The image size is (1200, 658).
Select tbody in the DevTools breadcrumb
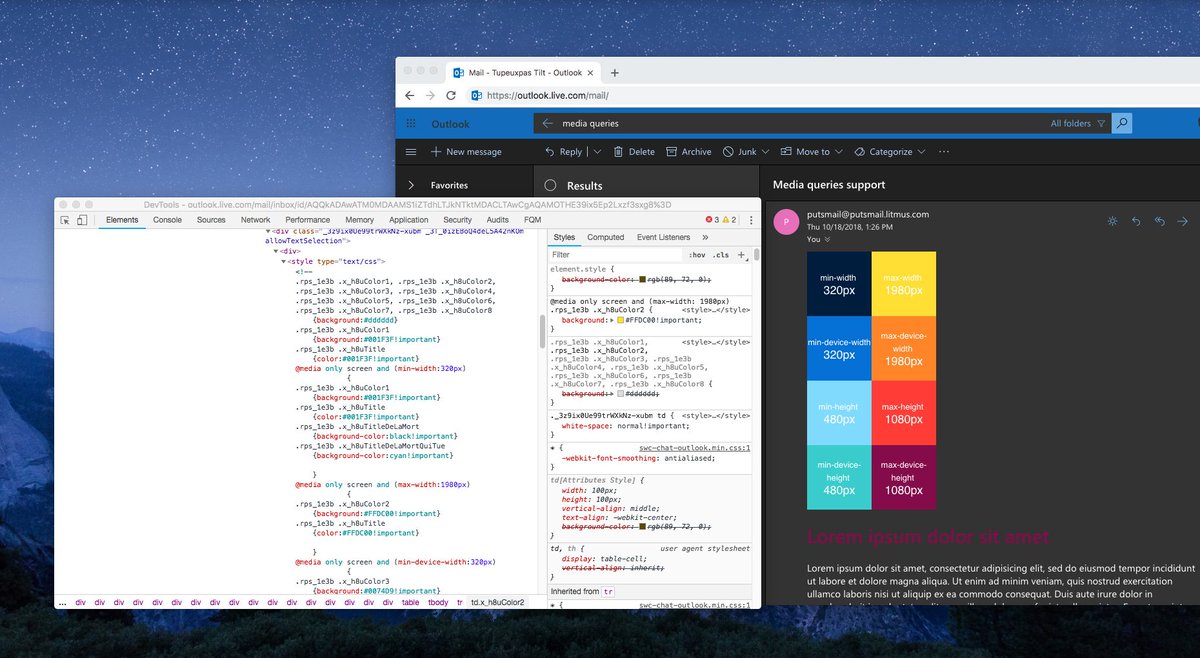(x=438, y=602)
